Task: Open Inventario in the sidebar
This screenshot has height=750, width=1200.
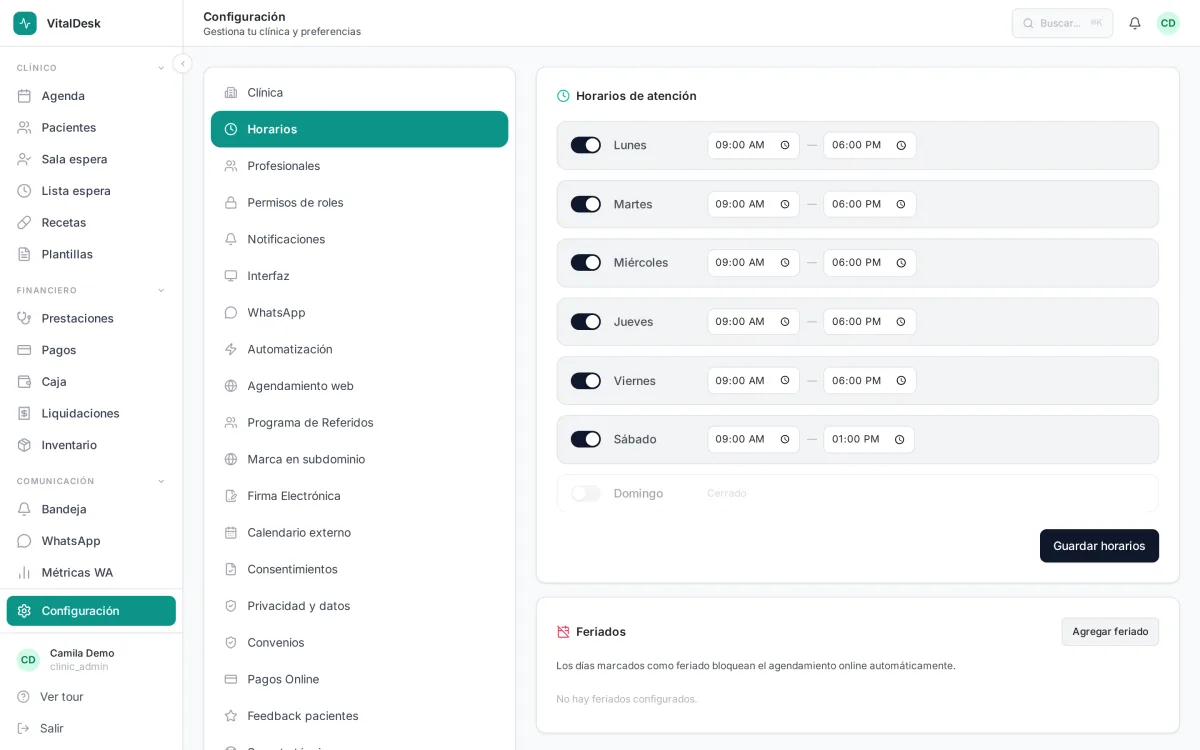Action: 91,445
